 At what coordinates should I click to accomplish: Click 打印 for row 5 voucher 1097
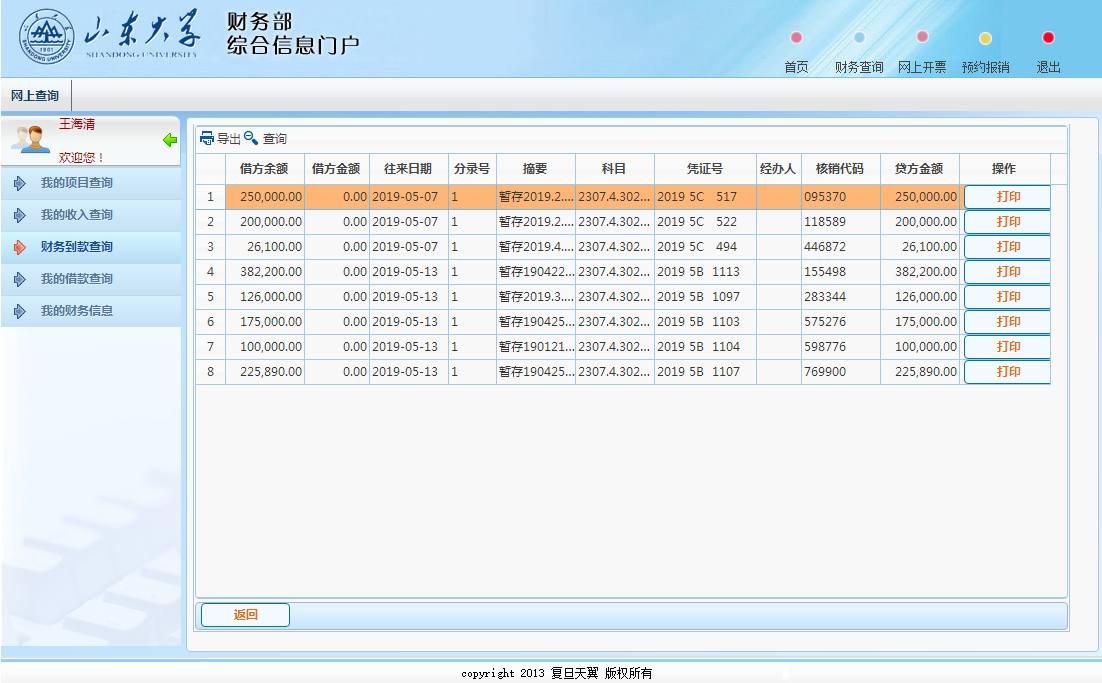1007,297
